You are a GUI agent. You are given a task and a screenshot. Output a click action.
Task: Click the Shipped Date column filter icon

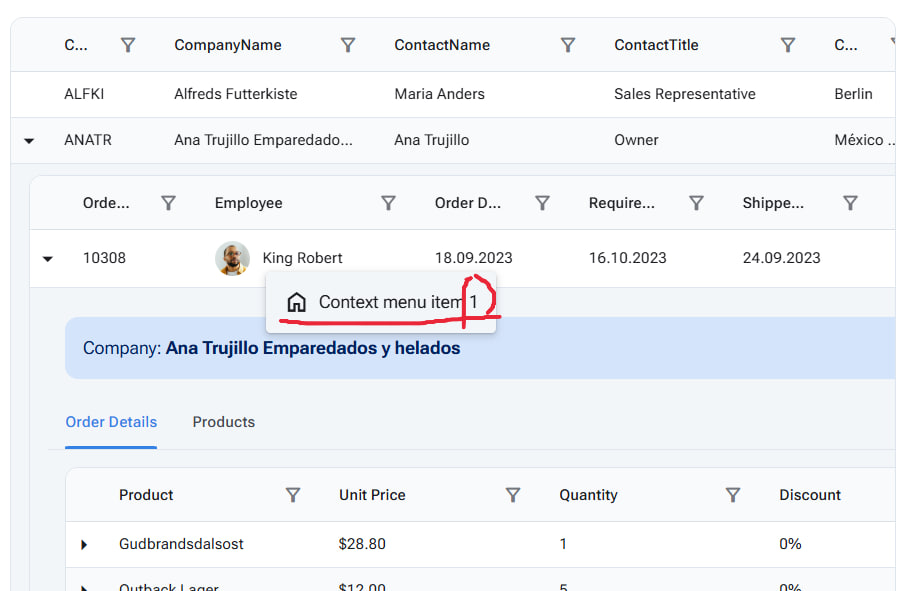click(851, 203)
